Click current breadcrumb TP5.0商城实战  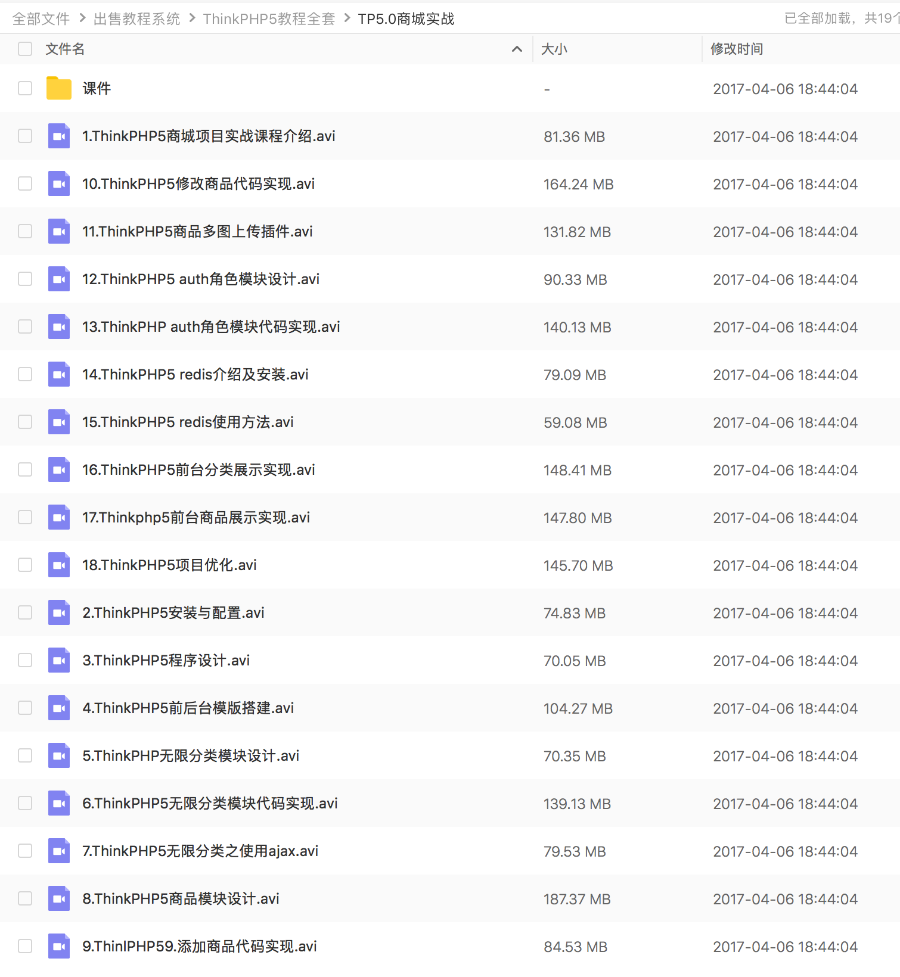[406, 19]
